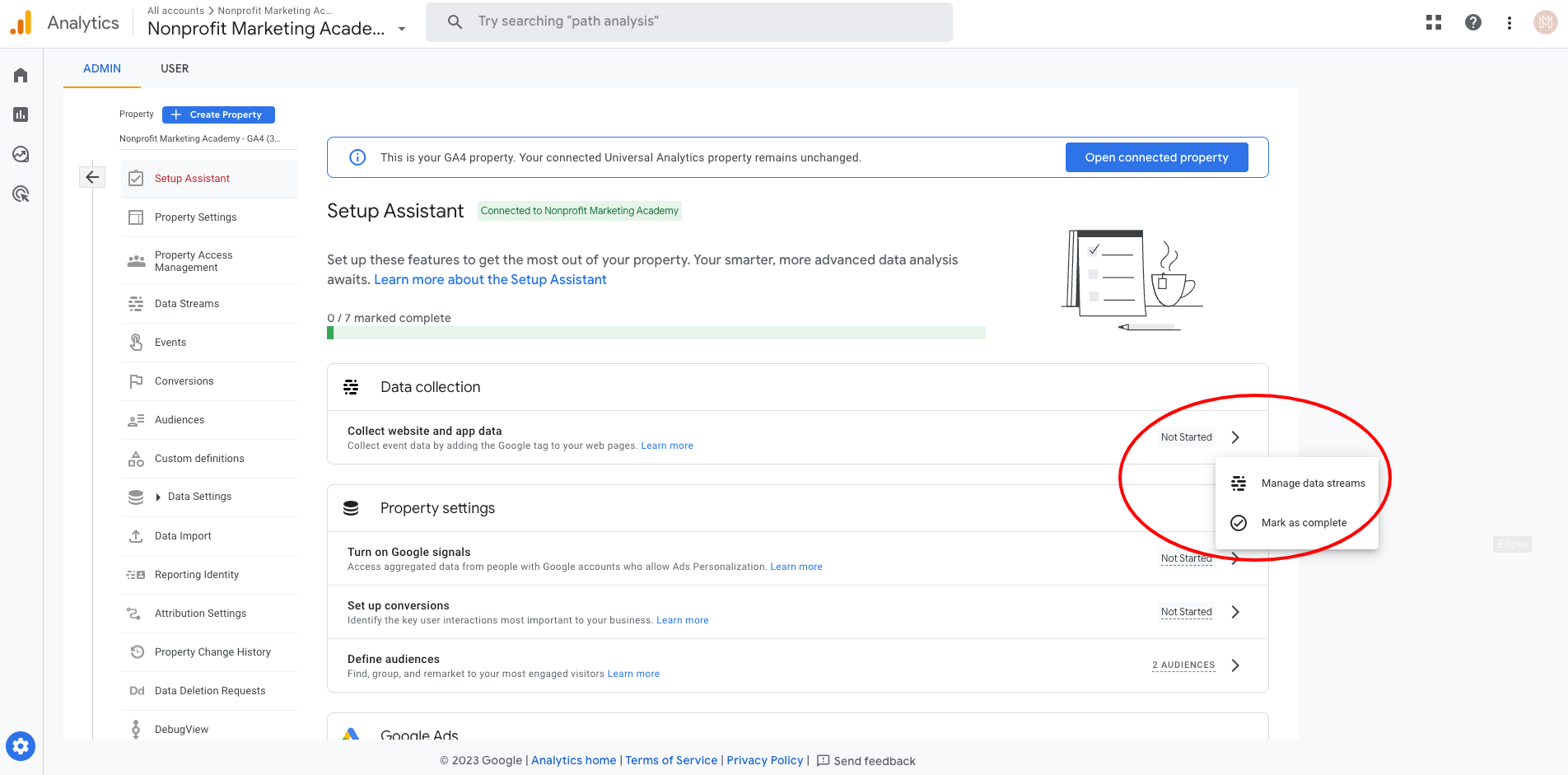Screen dimensions: 1568x775
Task: Open the three-dot more options menu
Action: pyautogui.click(x=1510, y=23)
